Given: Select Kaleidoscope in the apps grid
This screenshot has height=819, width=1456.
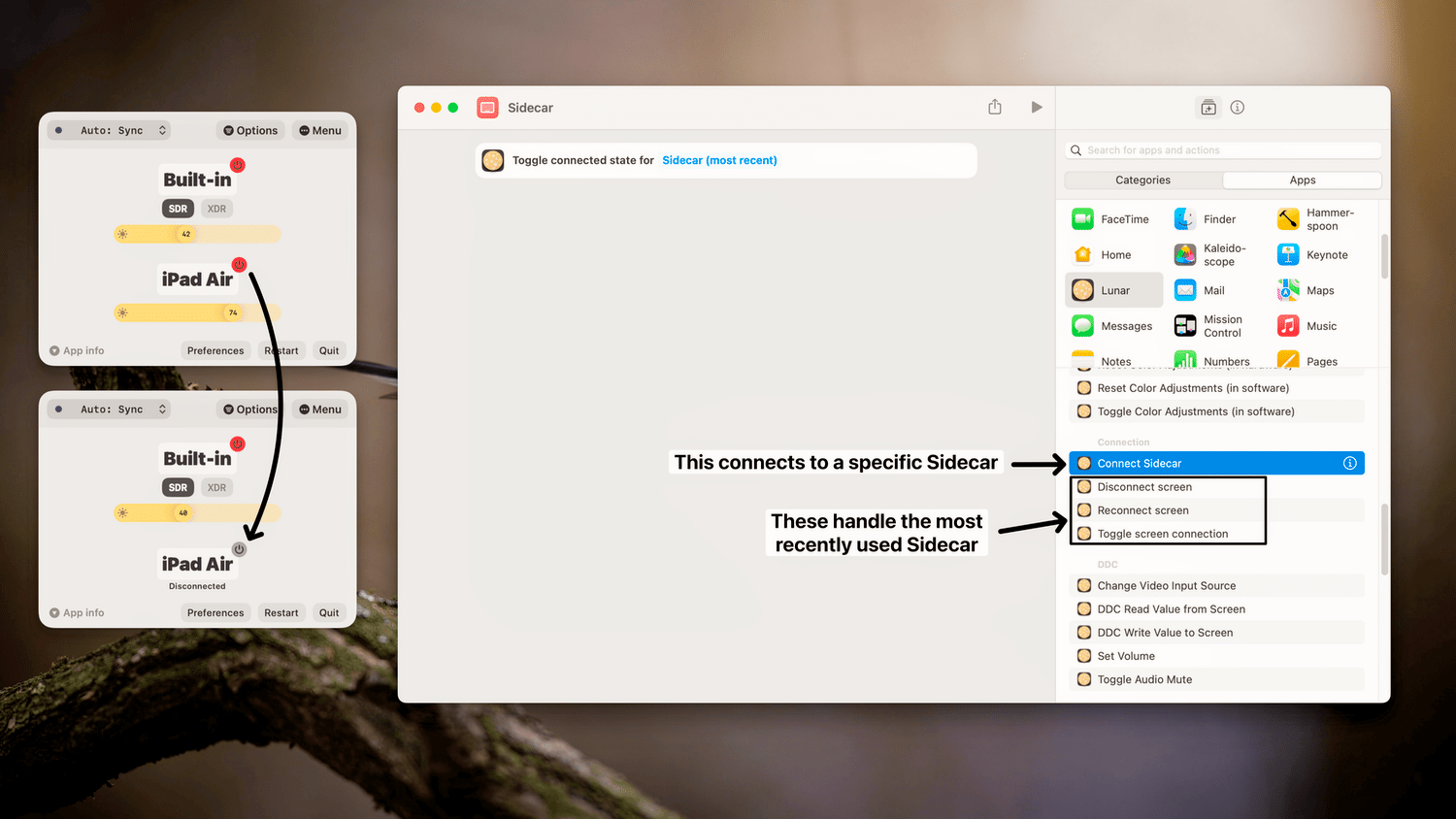Looking at the screenshot, I should 1210,255.
